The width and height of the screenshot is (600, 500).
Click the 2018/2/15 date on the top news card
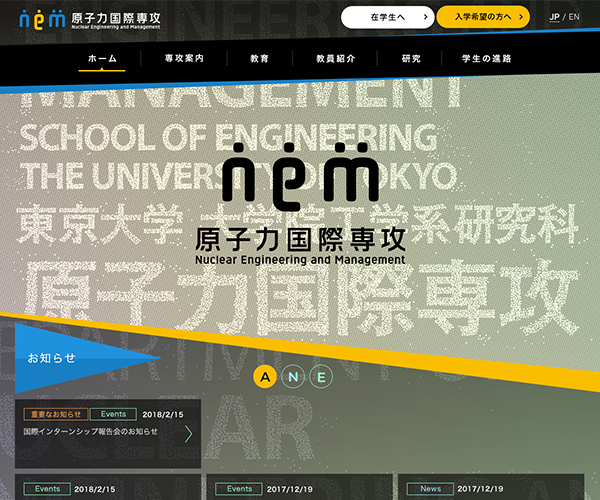[x=163, y=415]
